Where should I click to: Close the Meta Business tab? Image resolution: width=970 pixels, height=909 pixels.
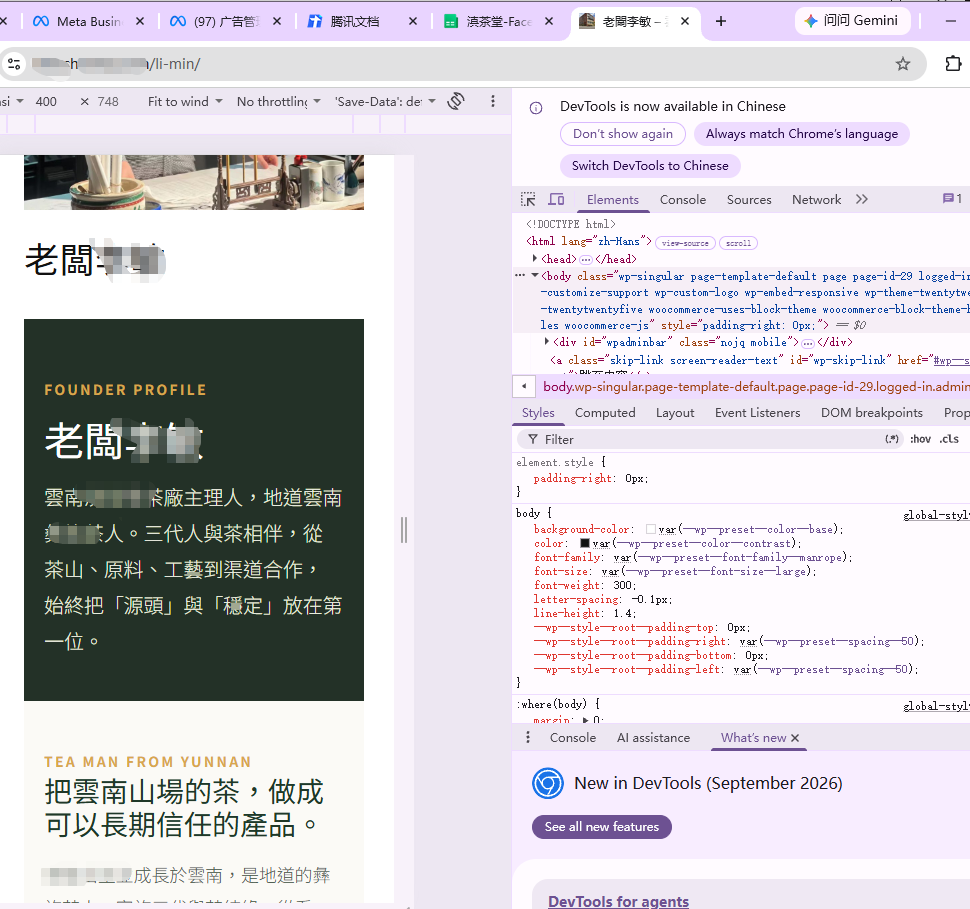(140, 22)
